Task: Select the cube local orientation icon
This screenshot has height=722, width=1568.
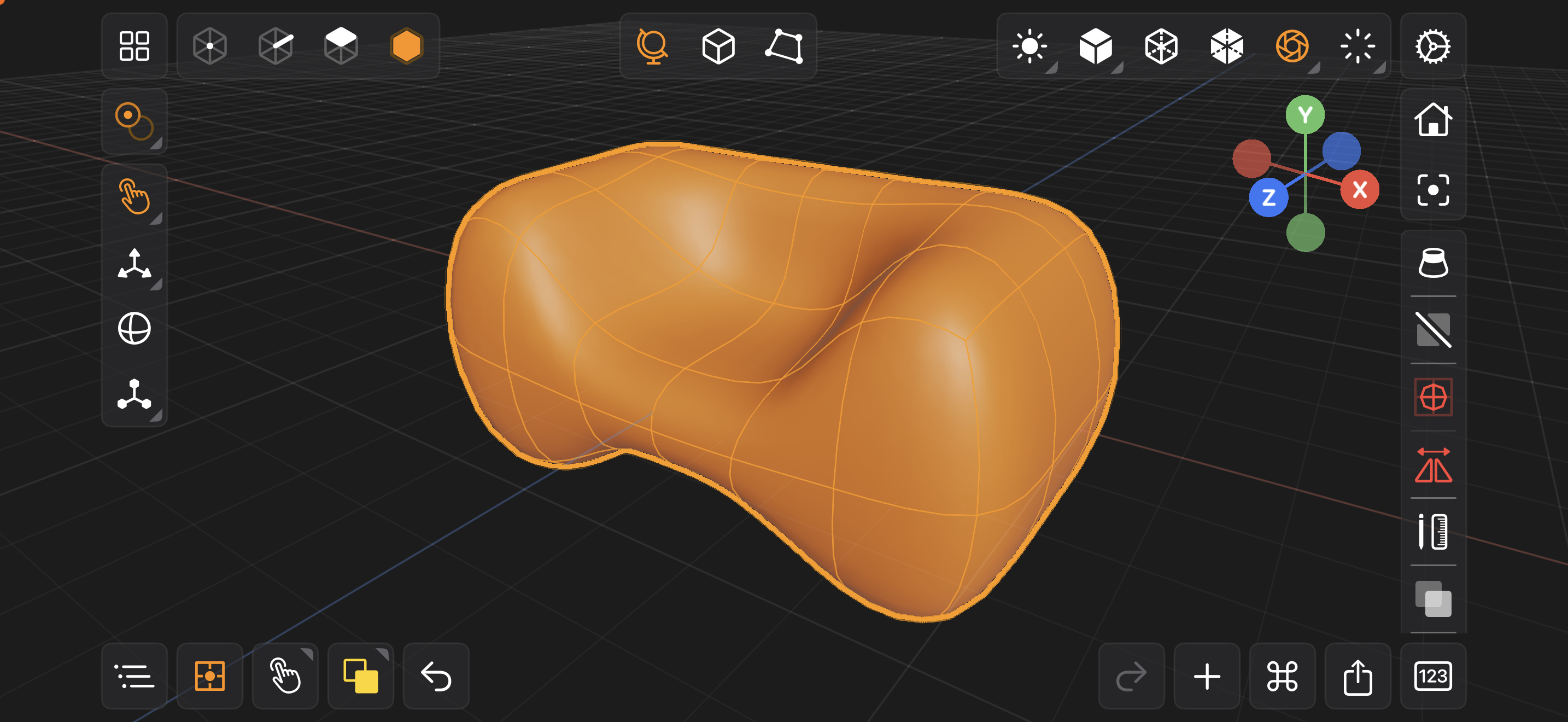Action: pos(718,46)
